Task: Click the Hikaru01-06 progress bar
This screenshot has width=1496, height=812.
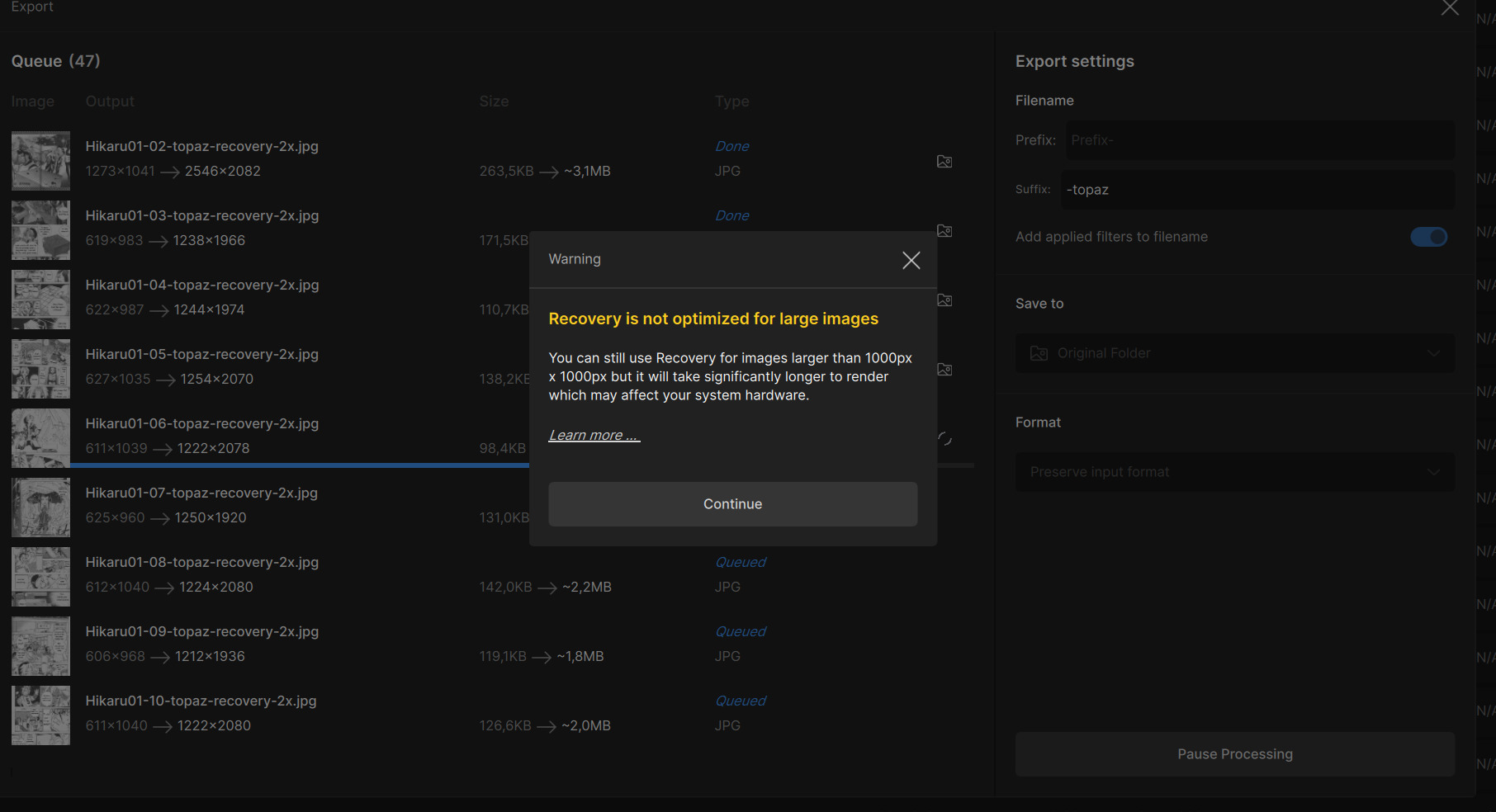Action: click(x=297, y=465)
